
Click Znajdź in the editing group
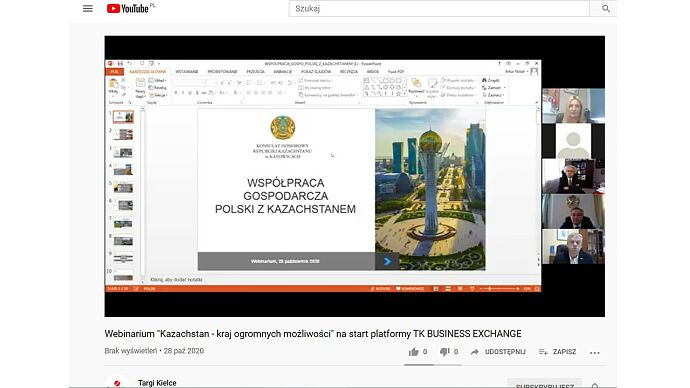pos(491,81)
